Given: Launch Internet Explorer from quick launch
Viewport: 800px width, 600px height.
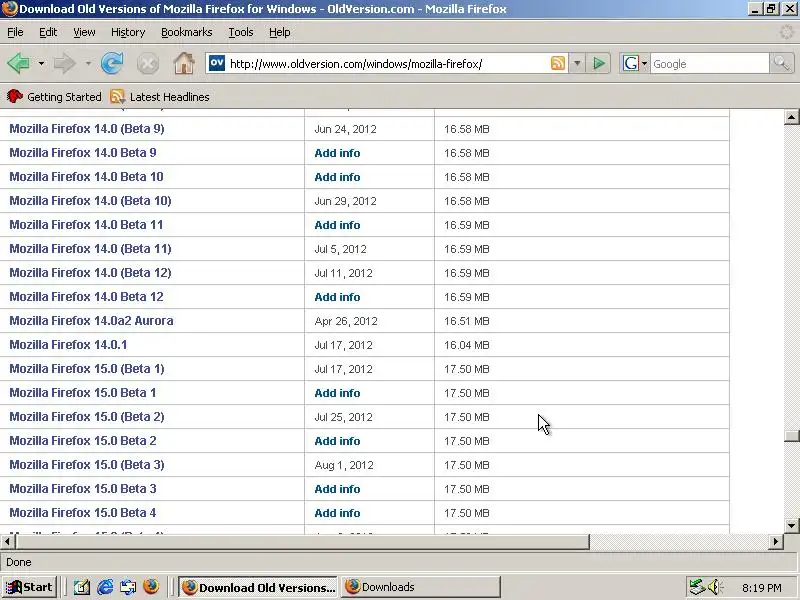Looking at the screenshot, I should click(x=105, y=587).
